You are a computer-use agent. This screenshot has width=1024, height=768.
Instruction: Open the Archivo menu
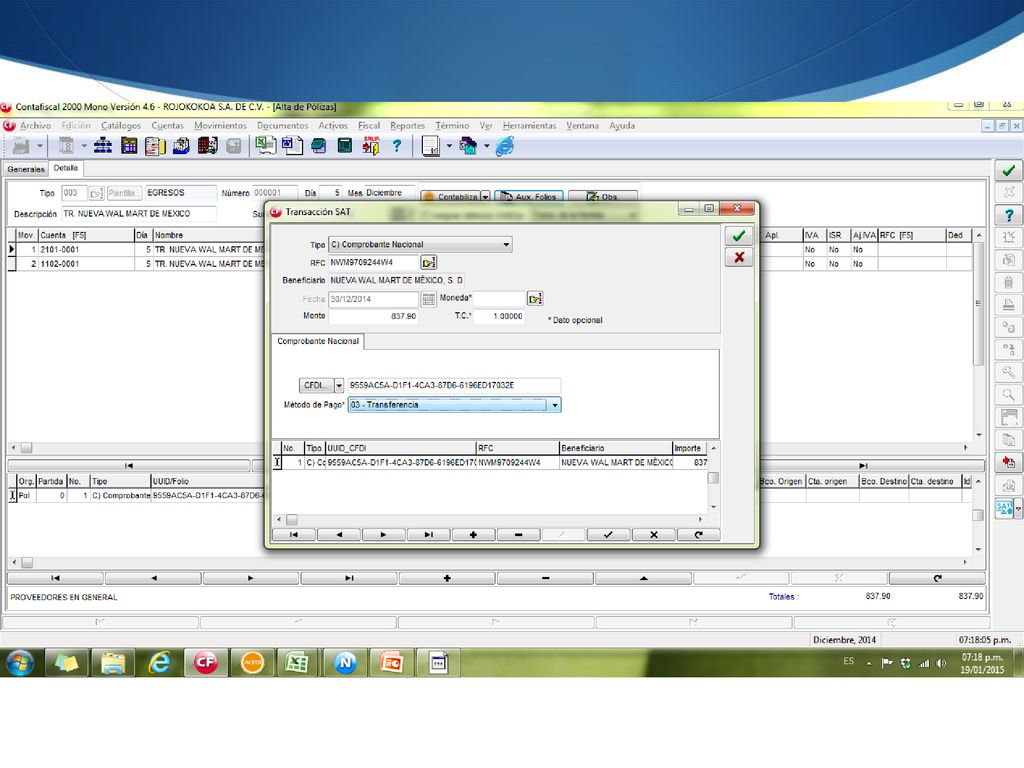35,125
